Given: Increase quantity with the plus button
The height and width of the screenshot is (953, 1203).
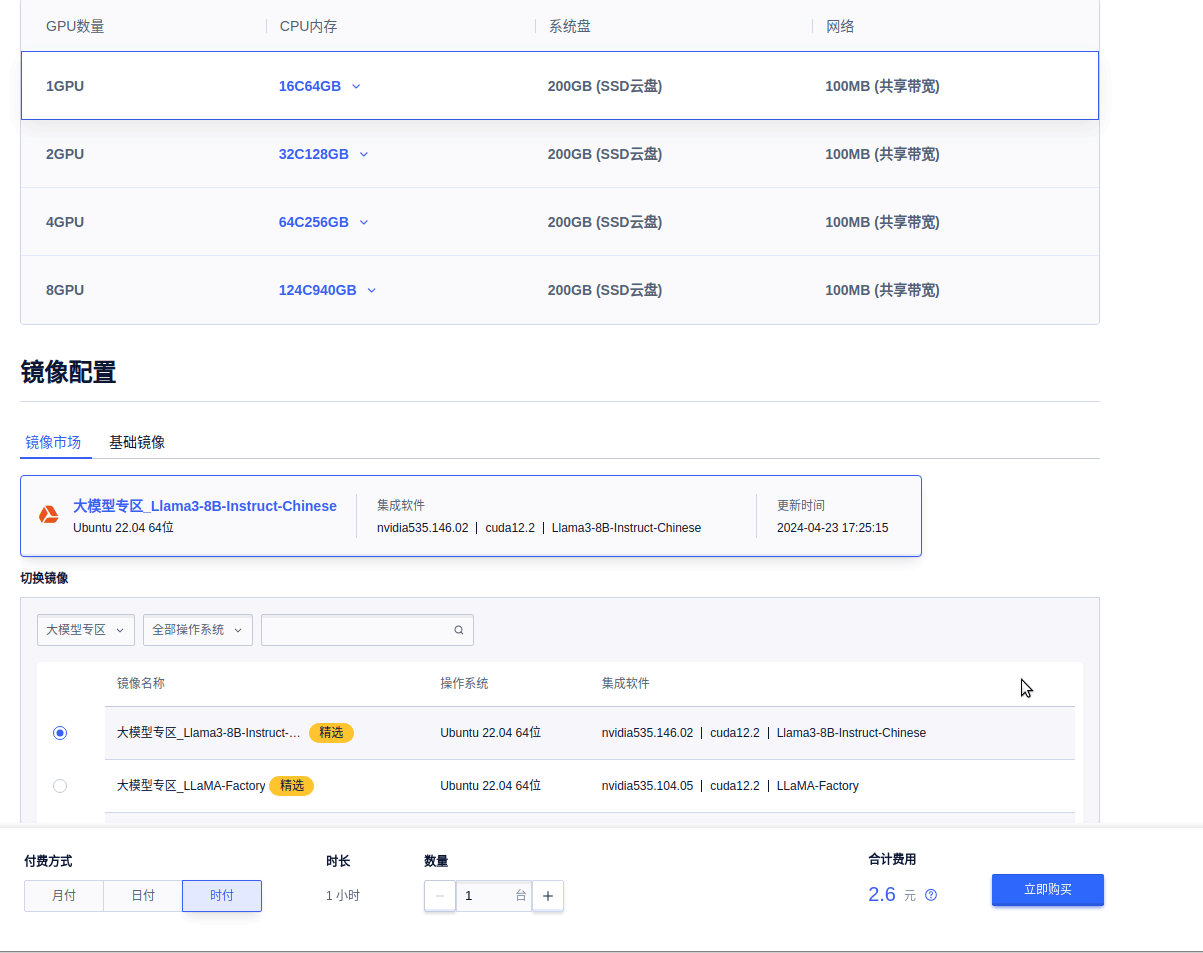Looking at the screenshot, I should pos(547,895).
